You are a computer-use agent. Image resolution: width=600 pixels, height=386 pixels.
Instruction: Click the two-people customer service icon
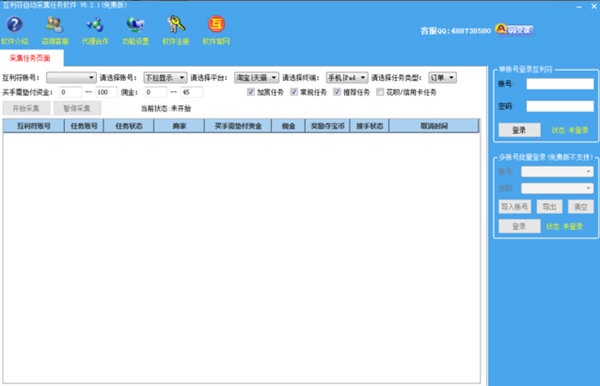pyautogui.click(x=55, y=25)
